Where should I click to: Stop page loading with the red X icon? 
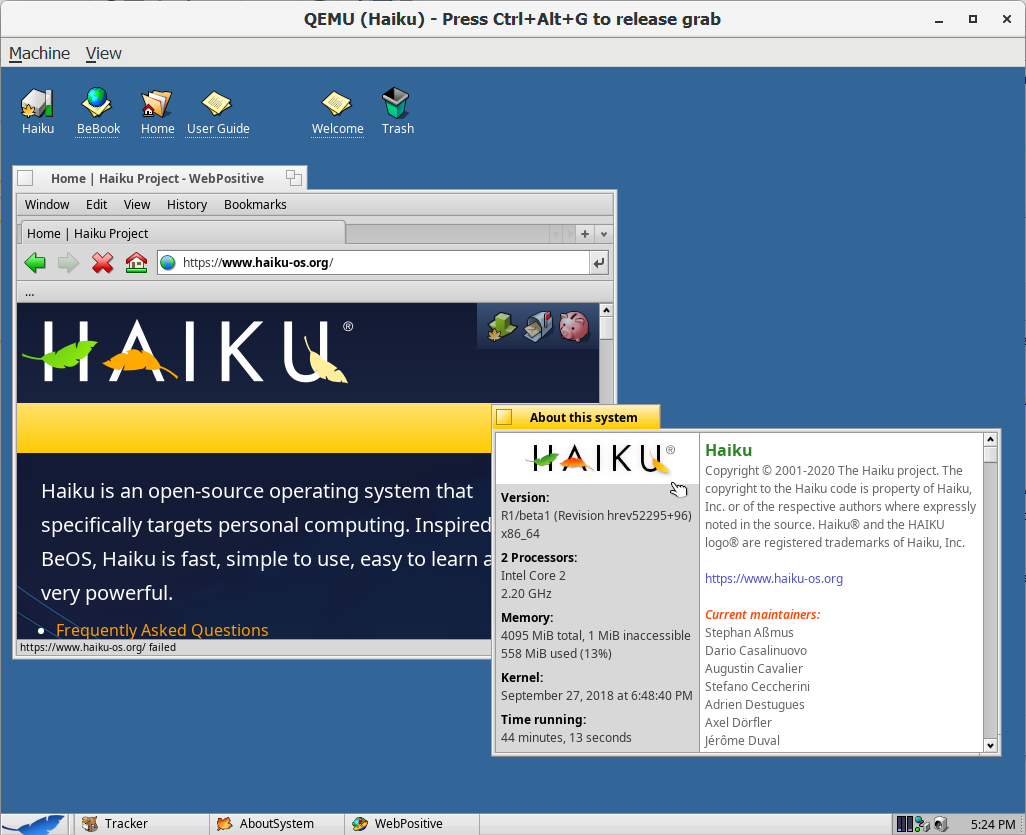(x=103, y=262)
